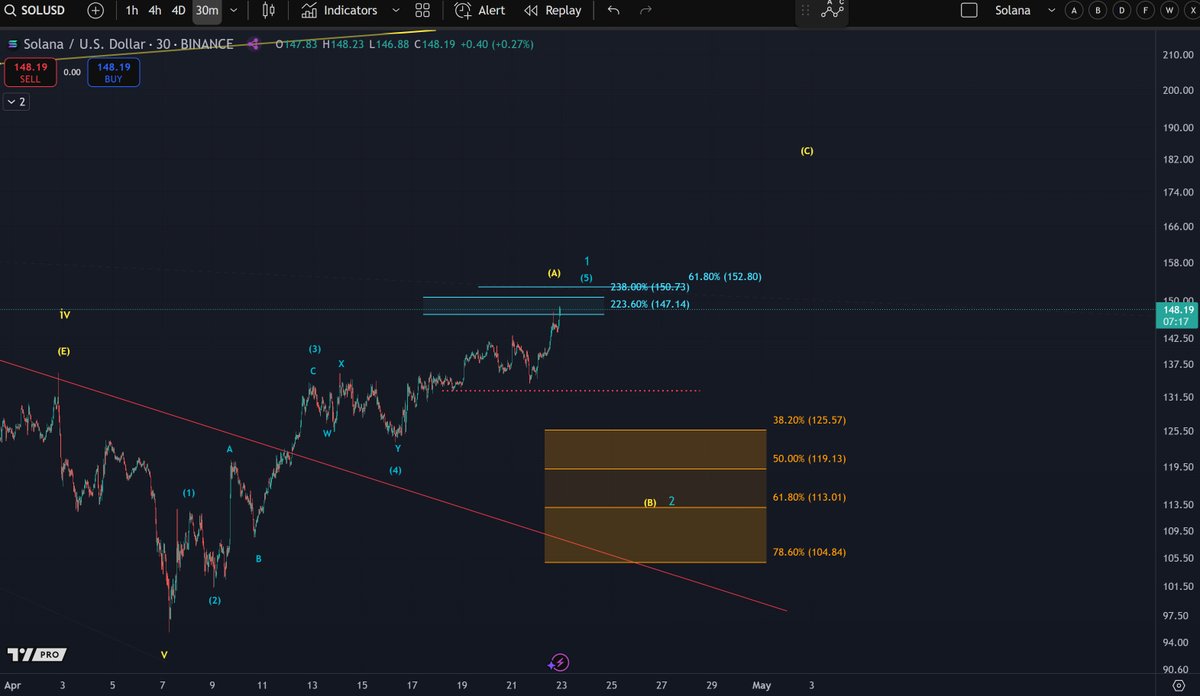Undo the last chart action
1200x696 pixels.
point(613,11)
